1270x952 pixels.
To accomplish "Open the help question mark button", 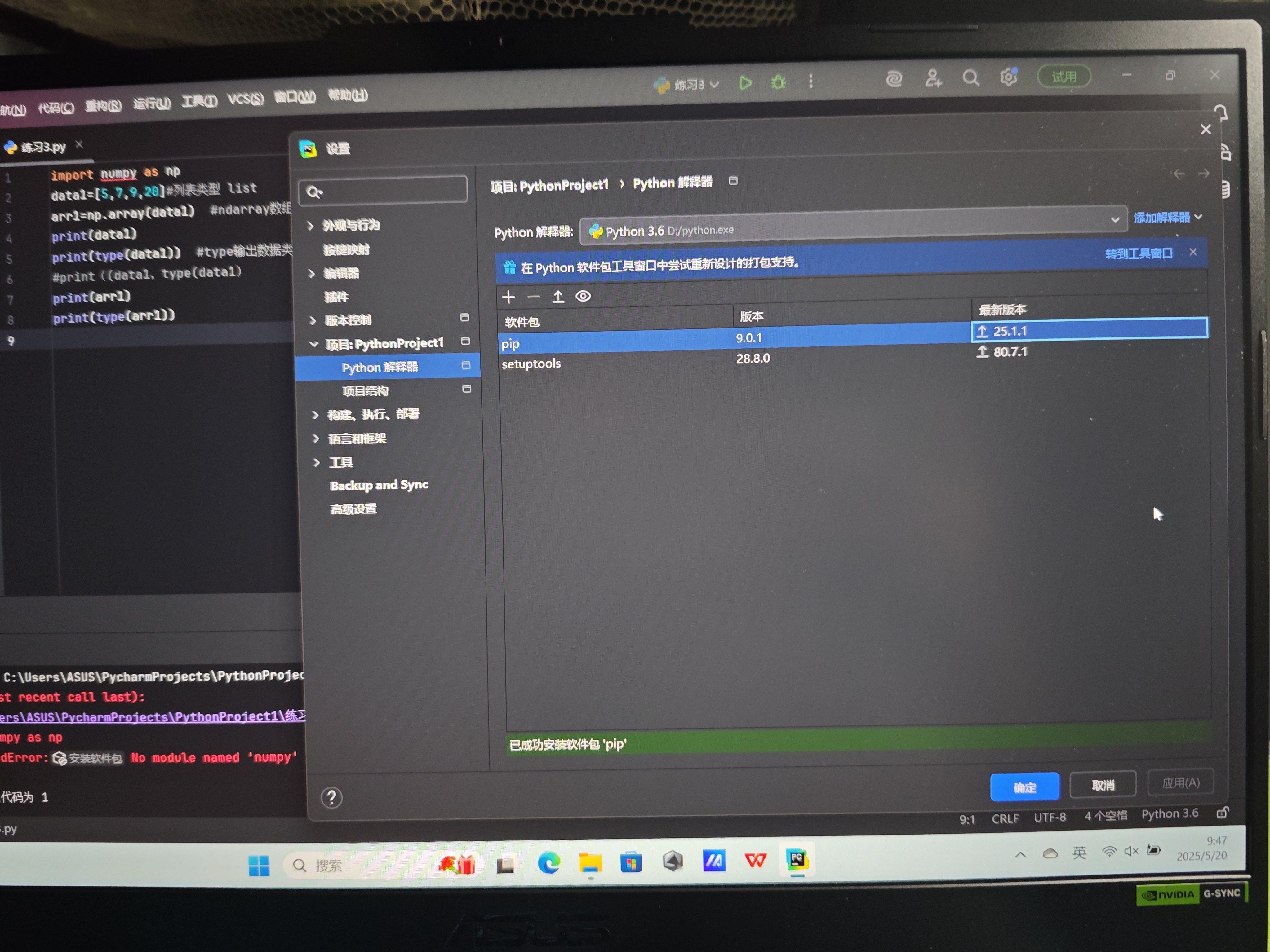I will (332, 798).
